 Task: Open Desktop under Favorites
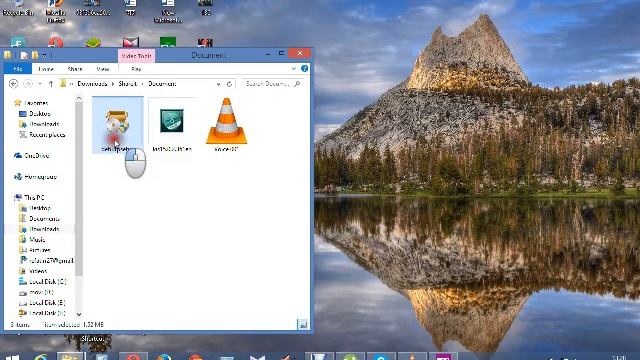tap(35, 113)
